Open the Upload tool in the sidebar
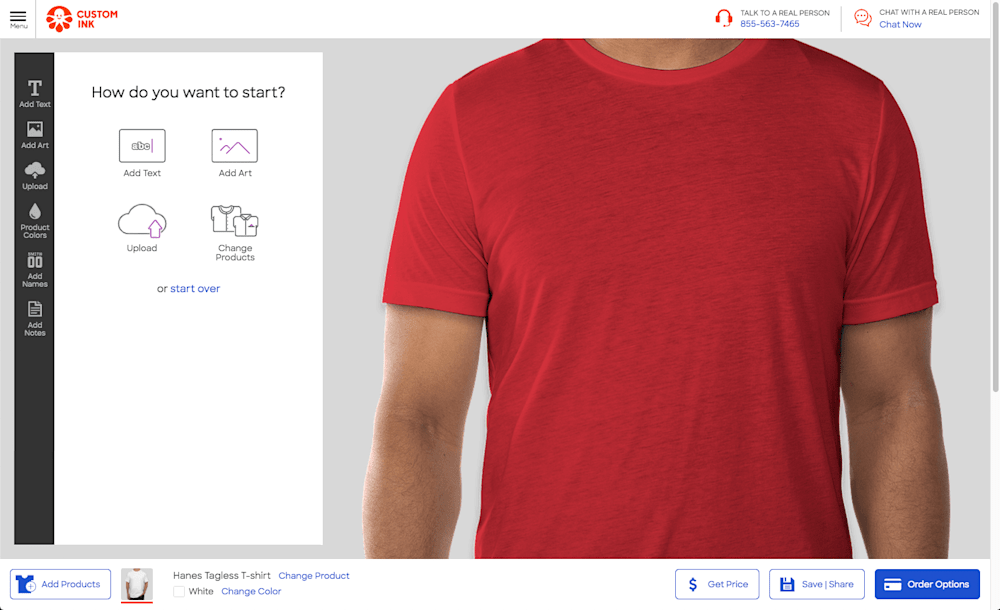Viewport: 1000px width, 610px height. click(x=35, y=176)
